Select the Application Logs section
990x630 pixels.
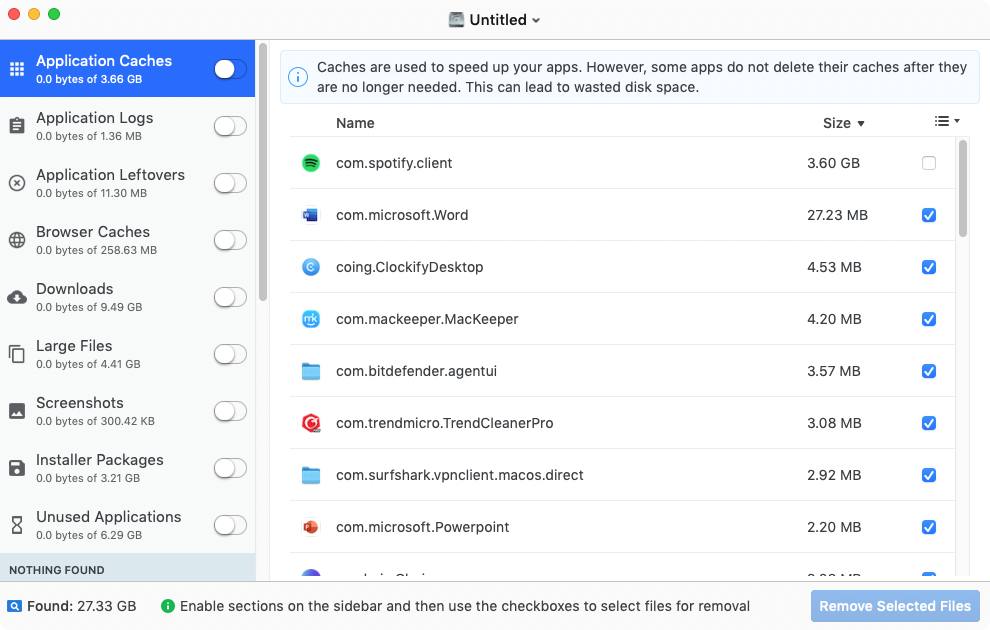pyautogui.click(x=128, y=126)
